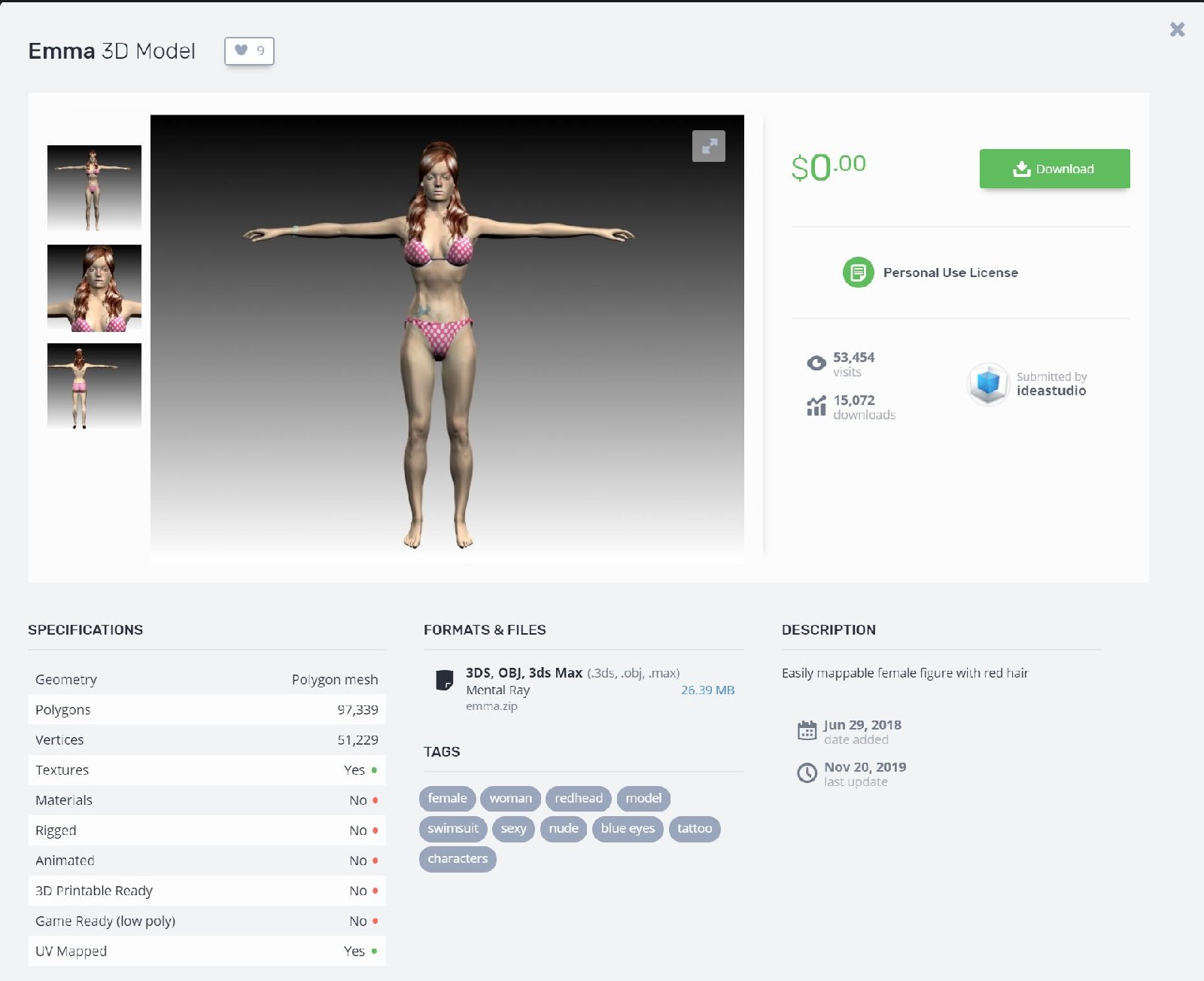The image size is (1204, 981).
Task: Click the main 3D model preview image
Action: tap(447, 339)
